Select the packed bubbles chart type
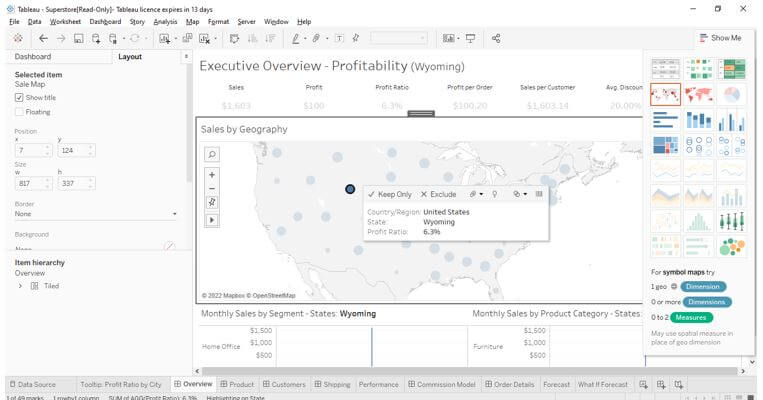The width and height of the screenshot is (763, 400). 731,247
